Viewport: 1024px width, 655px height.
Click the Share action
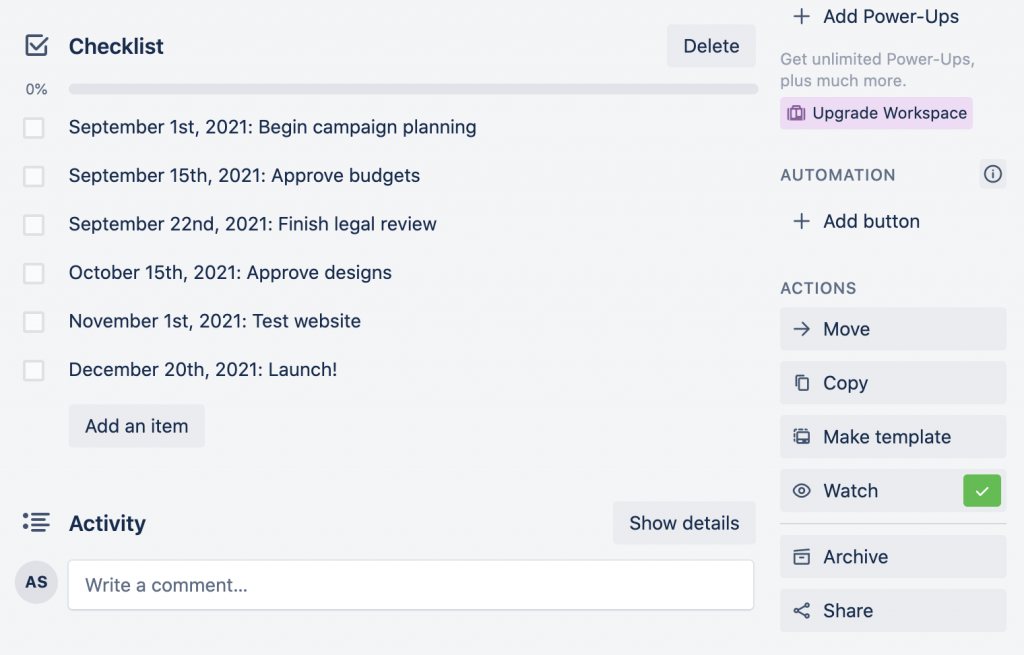(893, 611)
